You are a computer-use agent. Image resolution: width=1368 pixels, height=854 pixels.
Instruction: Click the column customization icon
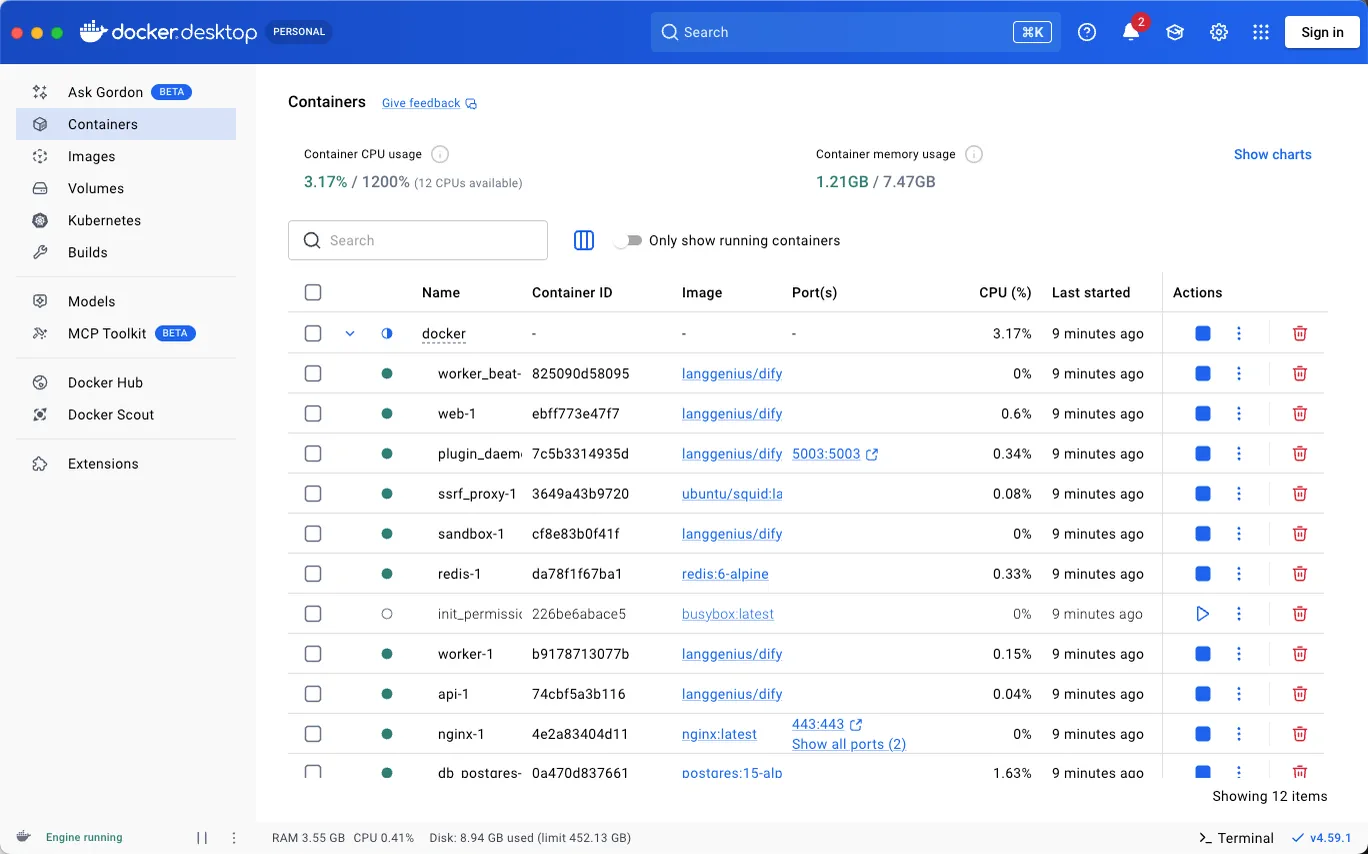click(584, 240)
